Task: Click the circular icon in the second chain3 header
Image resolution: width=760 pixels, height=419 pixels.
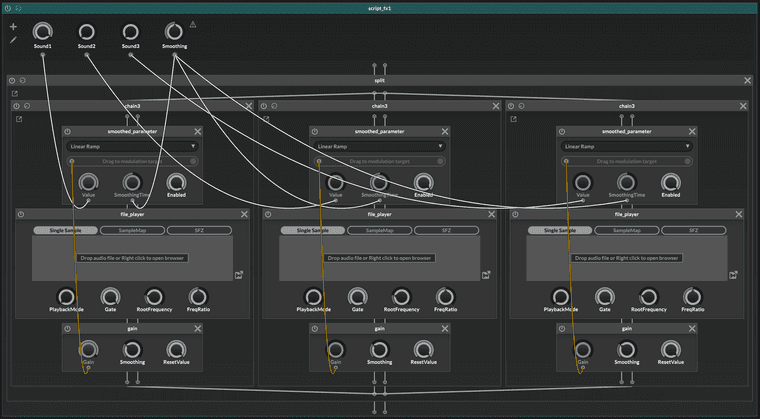Action: pyautogui.click(x=274, y=106)
